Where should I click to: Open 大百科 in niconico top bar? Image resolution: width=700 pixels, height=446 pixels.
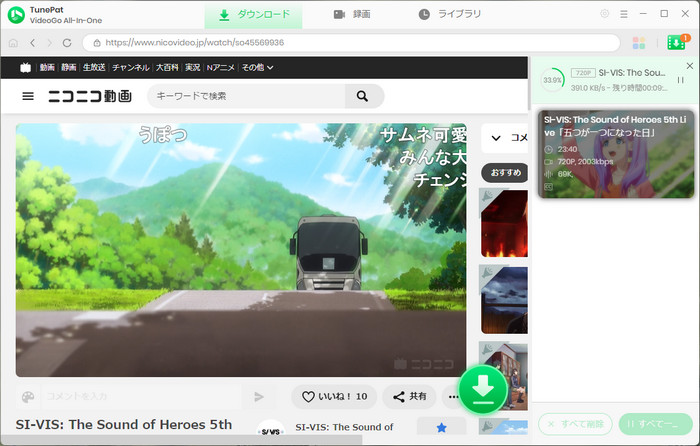(x=167, y=67)
